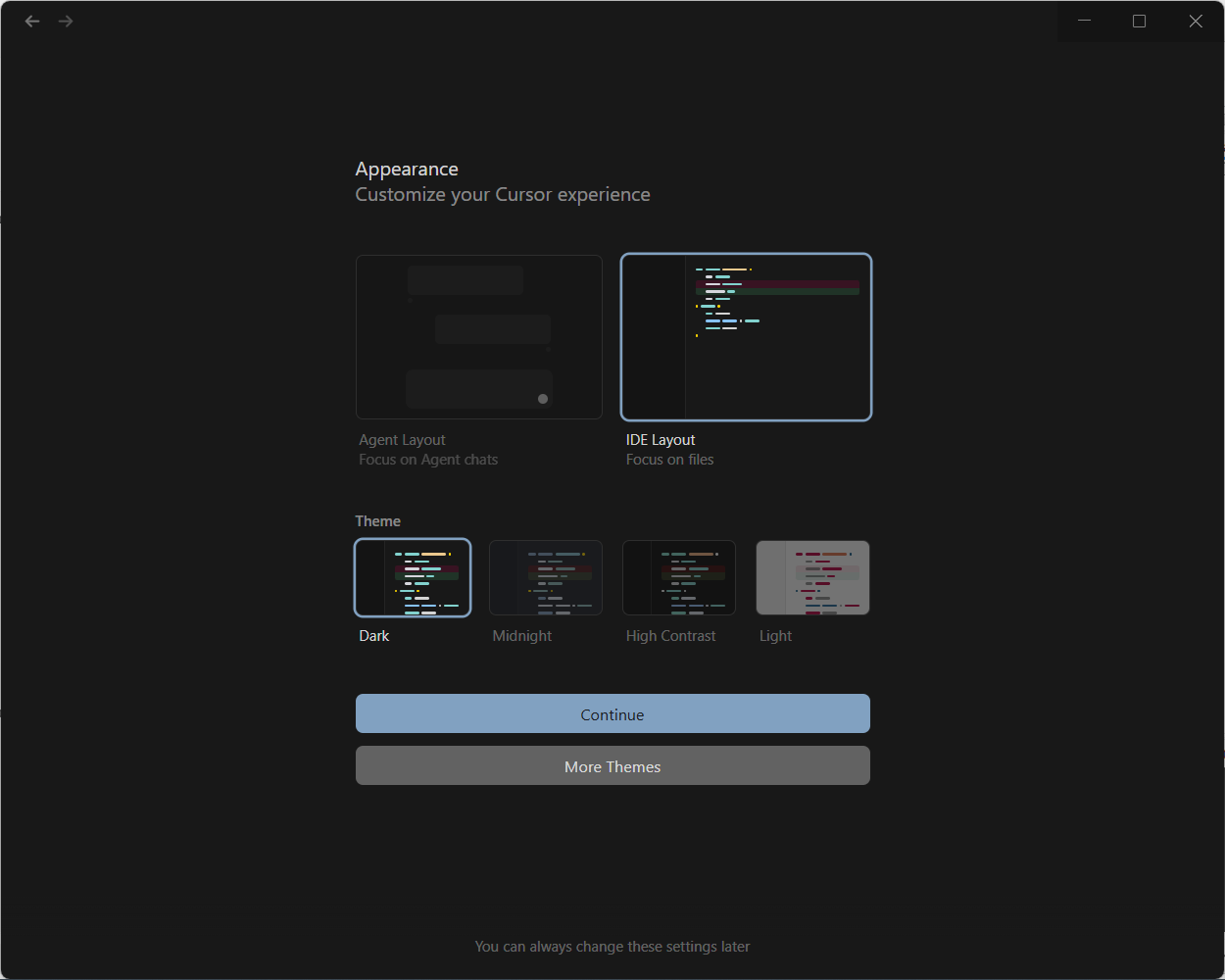Minimize the Cursor window
The image size is (1225, 980).
1085,22
